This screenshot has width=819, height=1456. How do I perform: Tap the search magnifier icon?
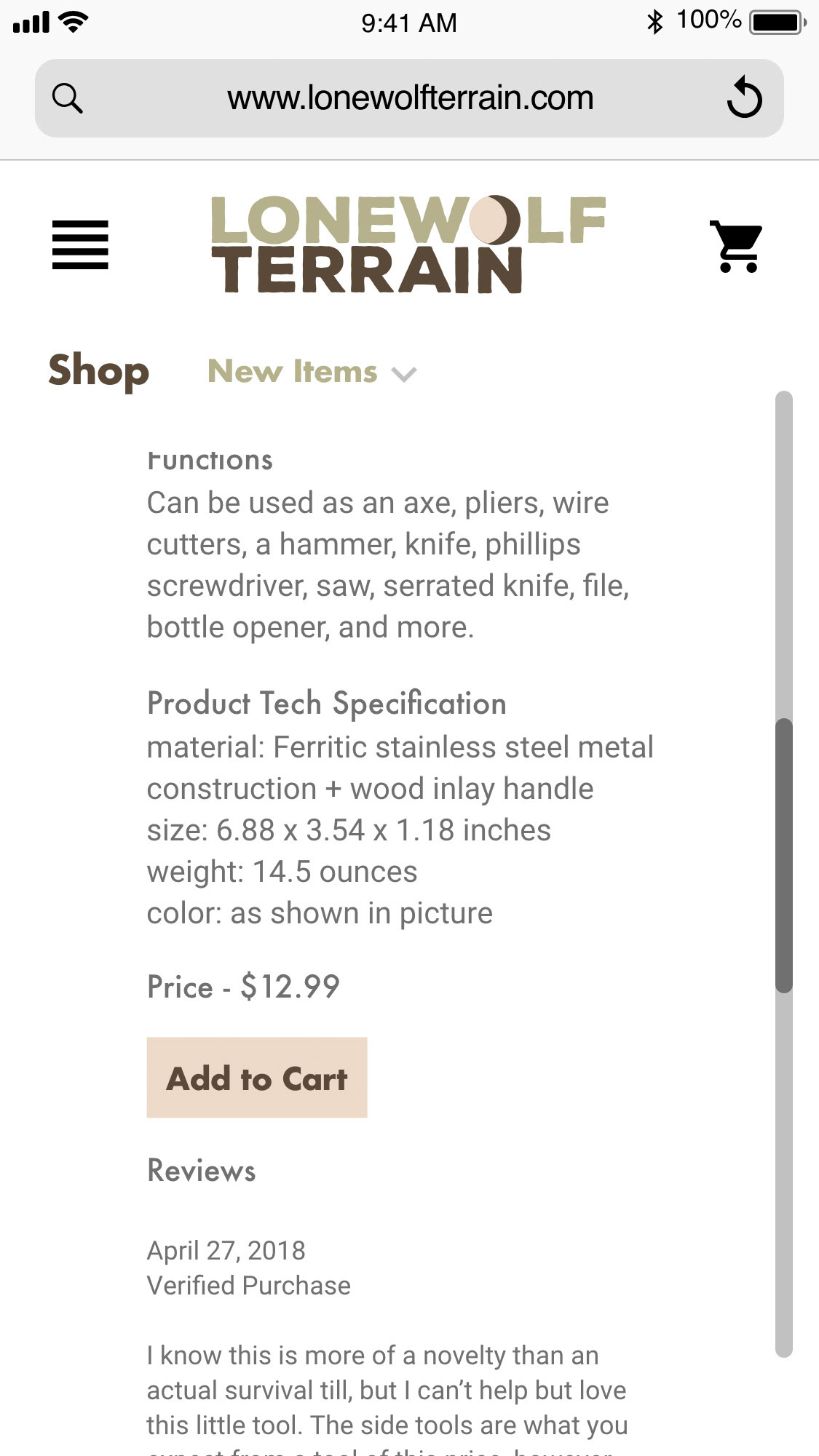[68, 98]
